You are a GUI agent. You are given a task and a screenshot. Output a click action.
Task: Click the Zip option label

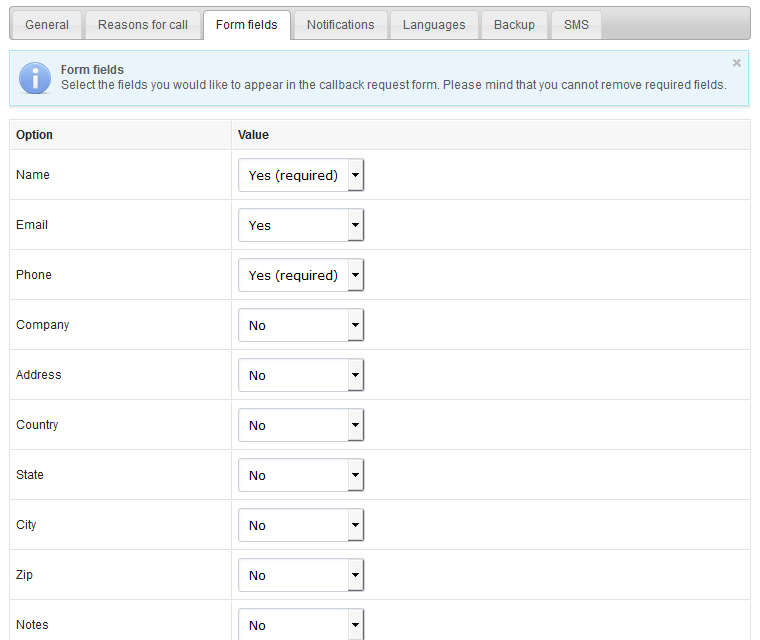click(x=25, y=575)
